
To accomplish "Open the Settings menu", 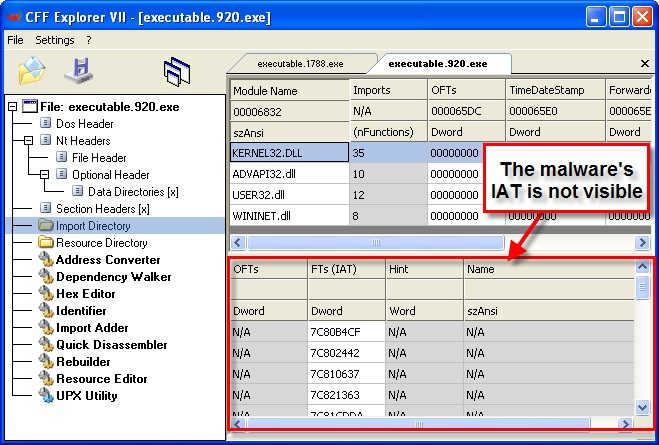I will click(54, 40).
